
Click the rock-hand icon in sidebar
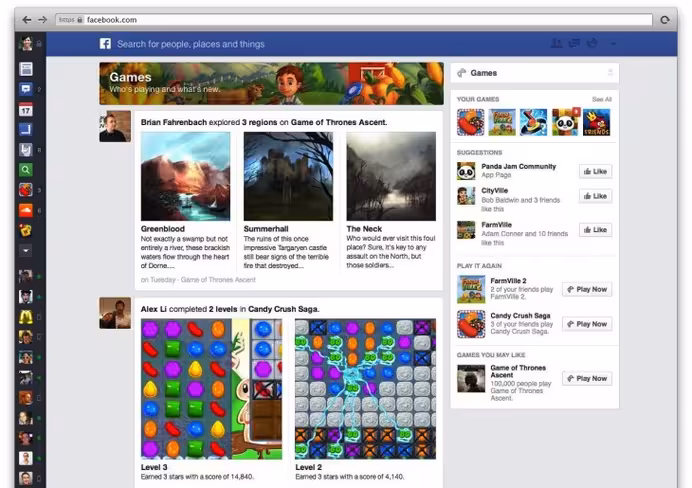click(26, 150)
